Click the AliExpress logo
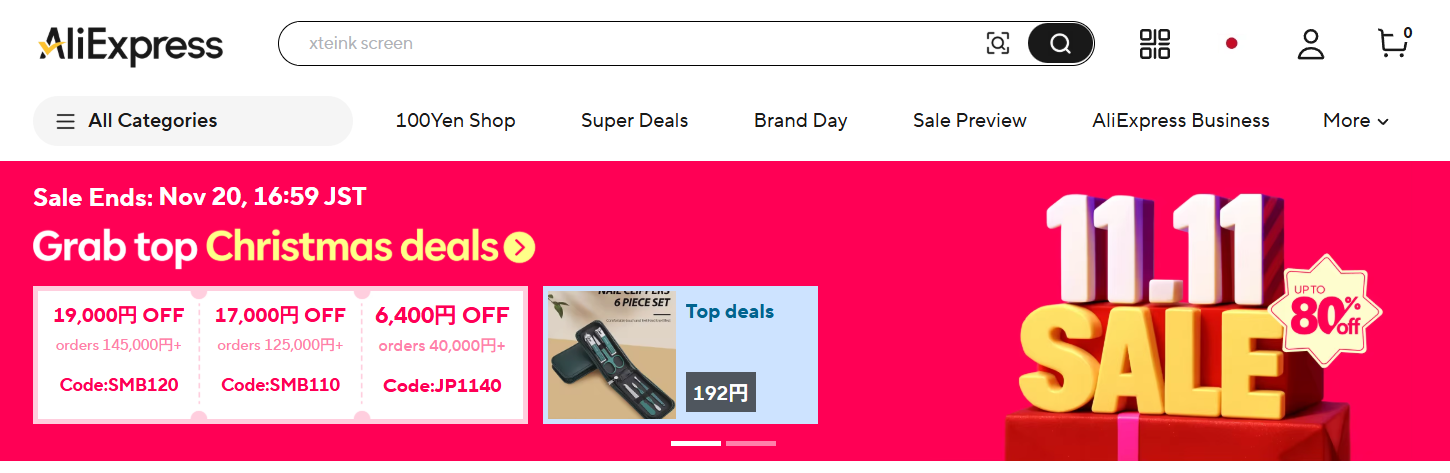 131,45
